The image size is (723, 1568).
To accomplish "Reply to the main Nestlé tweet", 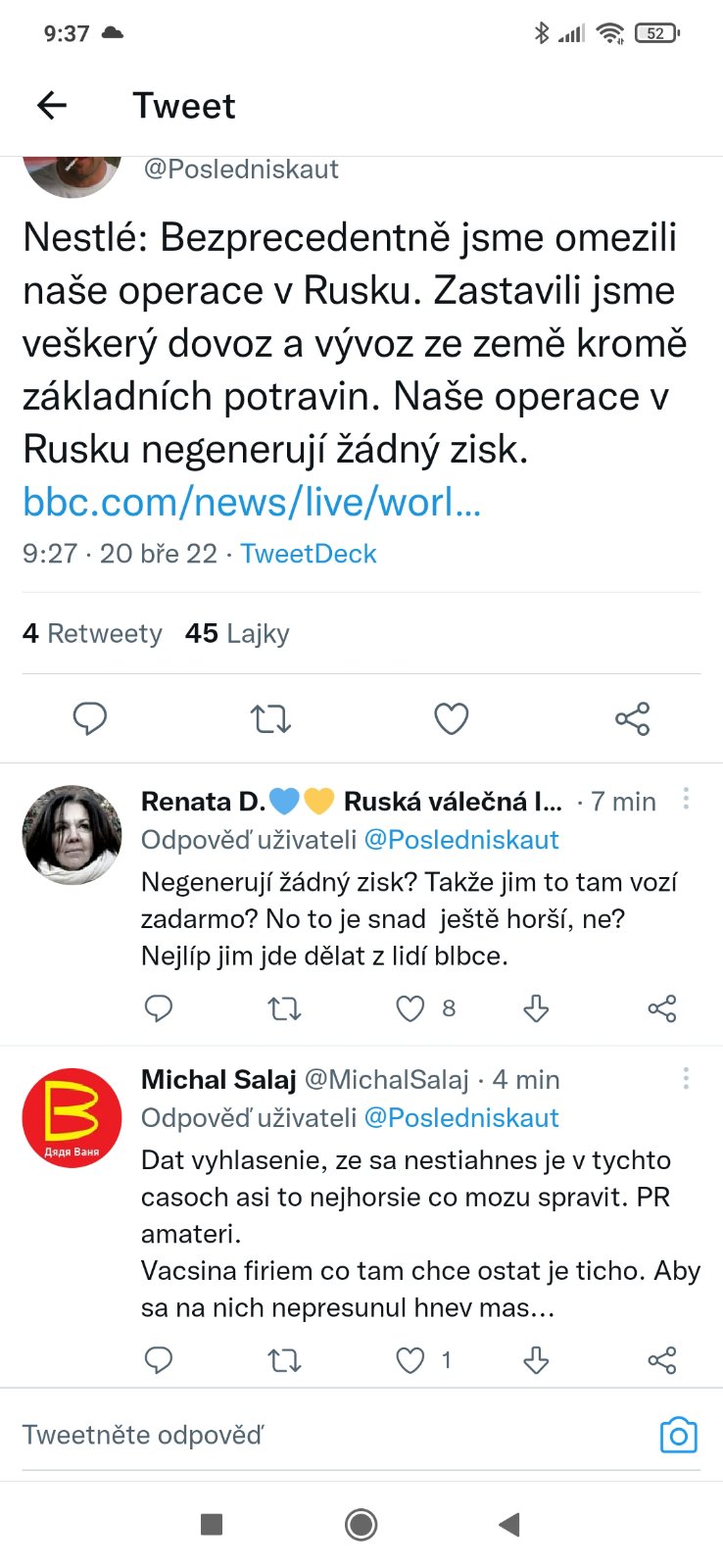I will [x=90, y=719].
